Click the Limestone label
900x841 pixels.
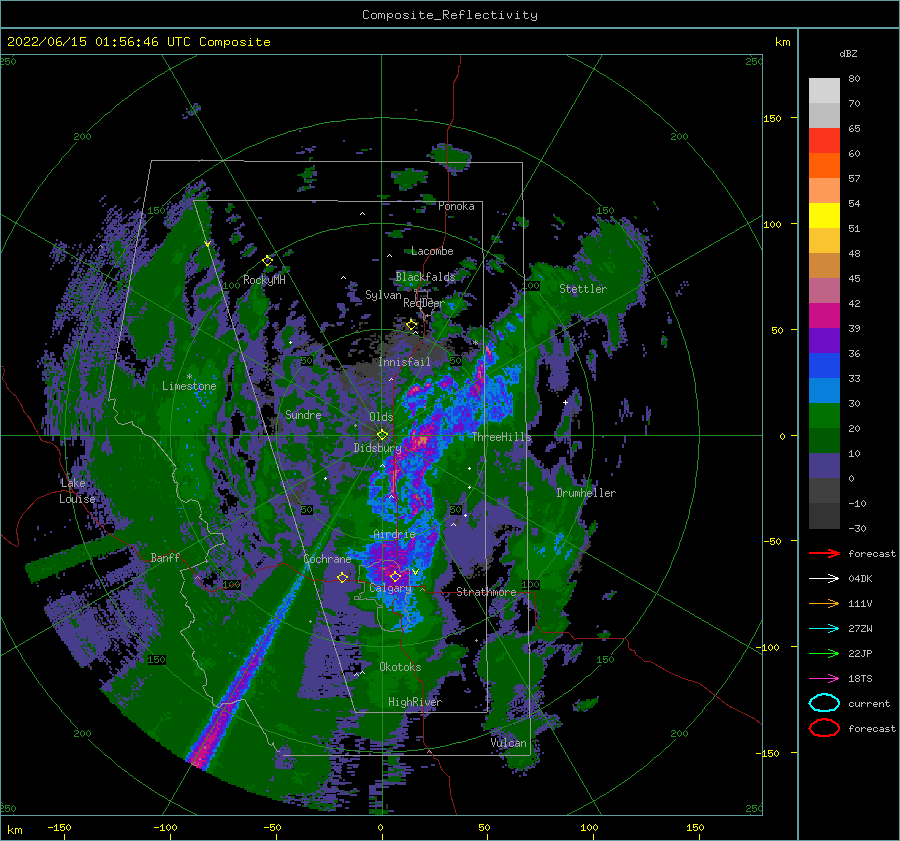189,386
